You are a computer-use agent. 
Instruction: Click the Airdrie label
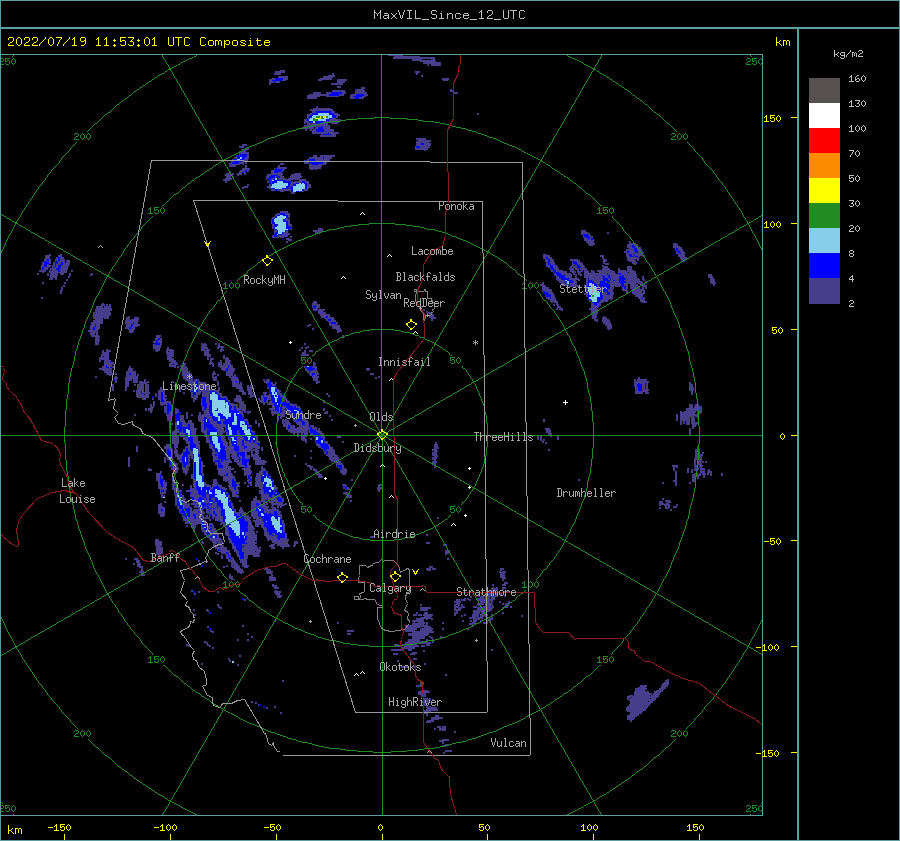(394, 534)
